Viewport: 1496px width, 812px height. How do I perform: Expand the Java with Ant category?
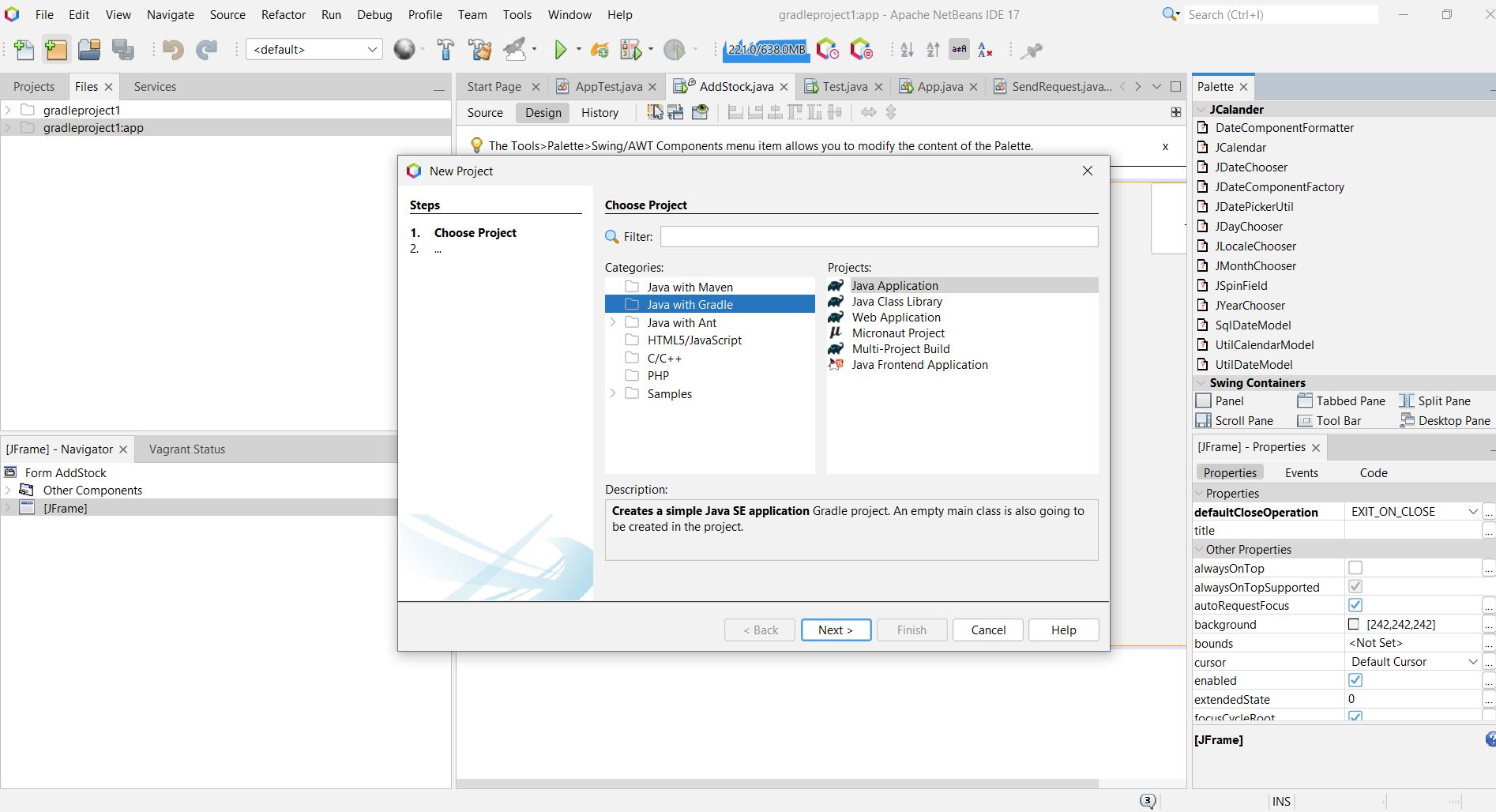(613, 322)
